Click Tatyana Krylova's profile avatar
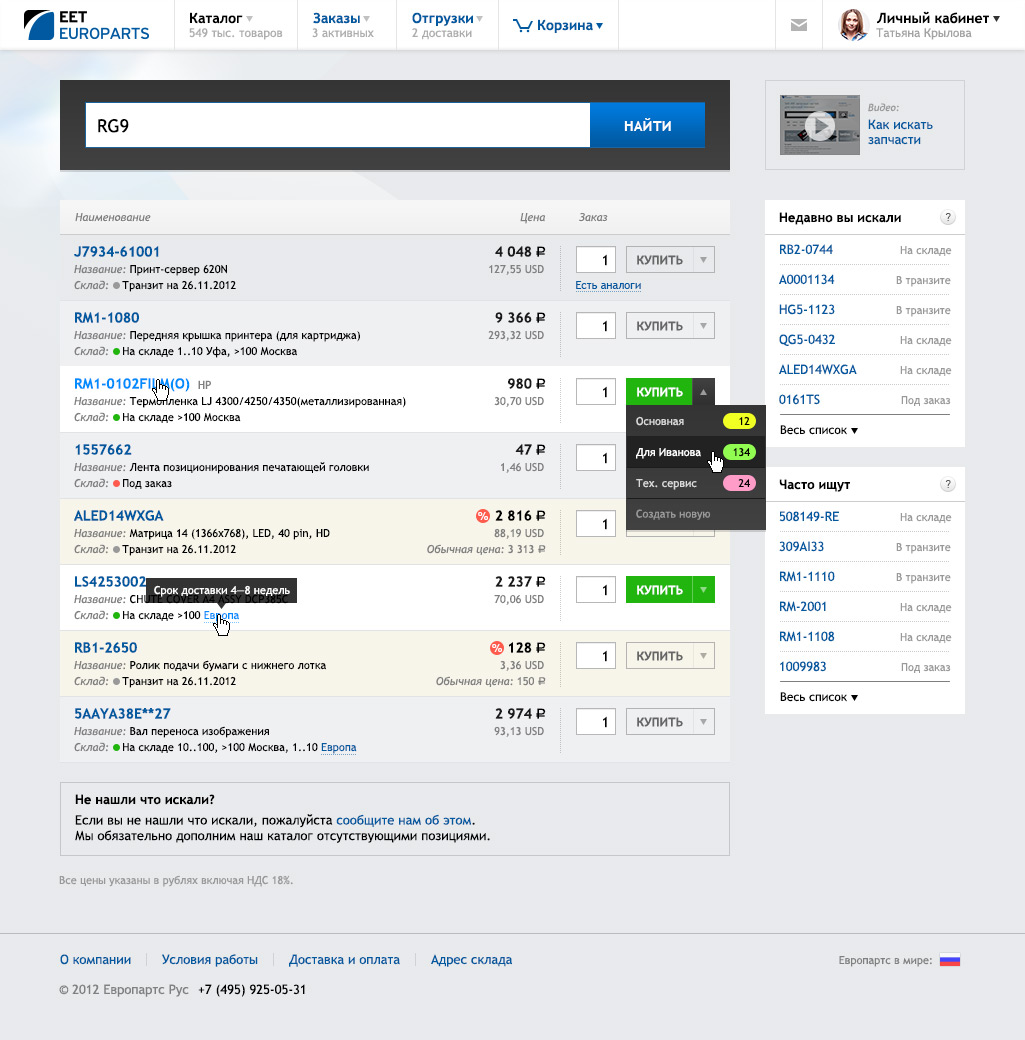Image resolution: width=1025 pixels, height=1040 pixels. (x=852, y=25)
